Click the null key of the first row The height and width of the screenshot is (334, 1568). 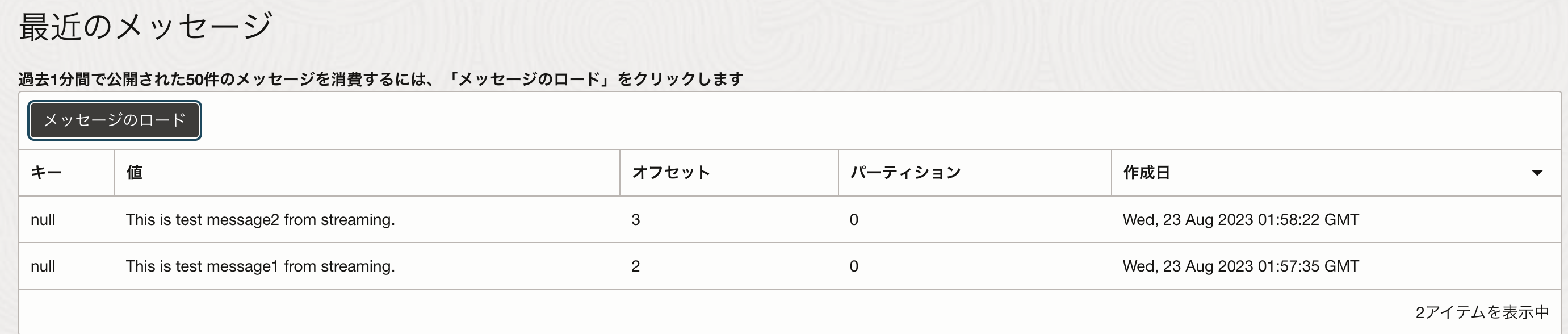tap(43, 219)
